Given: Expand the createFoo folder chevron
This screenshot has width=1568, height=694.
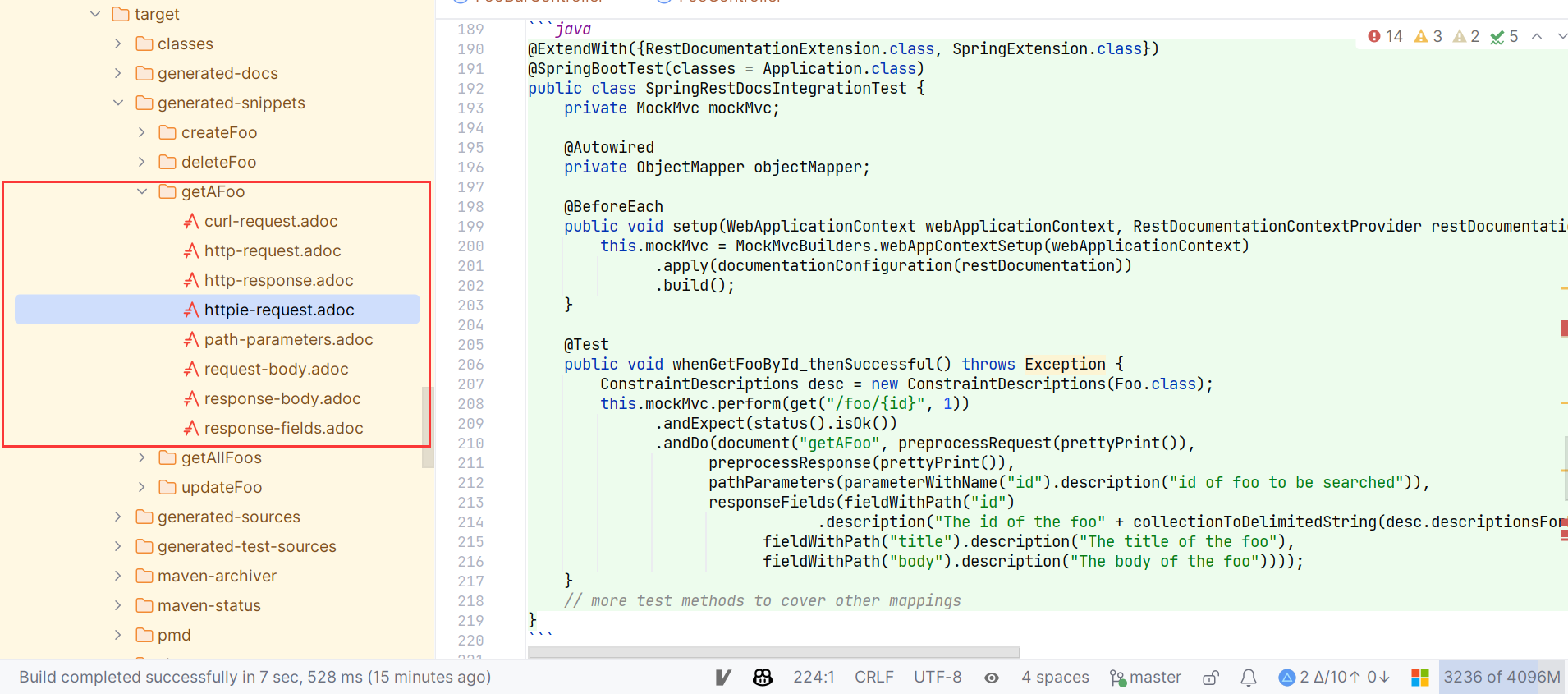Looking at the screenshot, I should pos(142,132).
